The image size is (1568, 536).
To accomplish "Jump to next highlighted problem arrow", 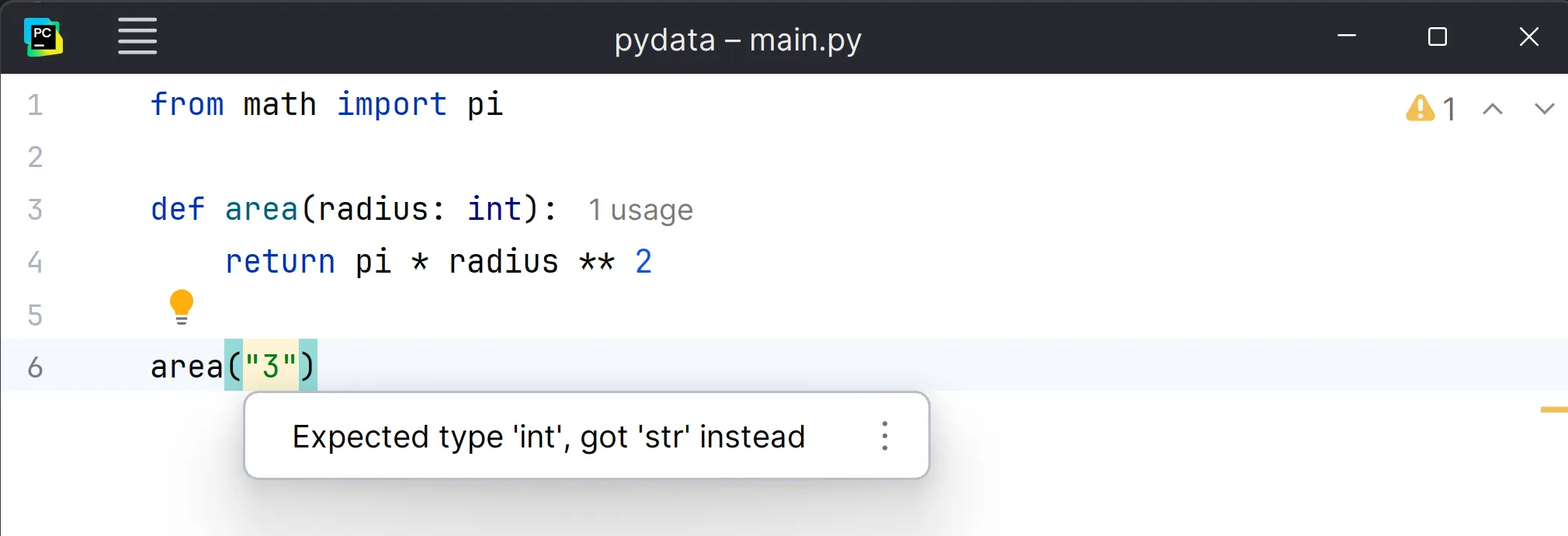I will point(1544,109).
